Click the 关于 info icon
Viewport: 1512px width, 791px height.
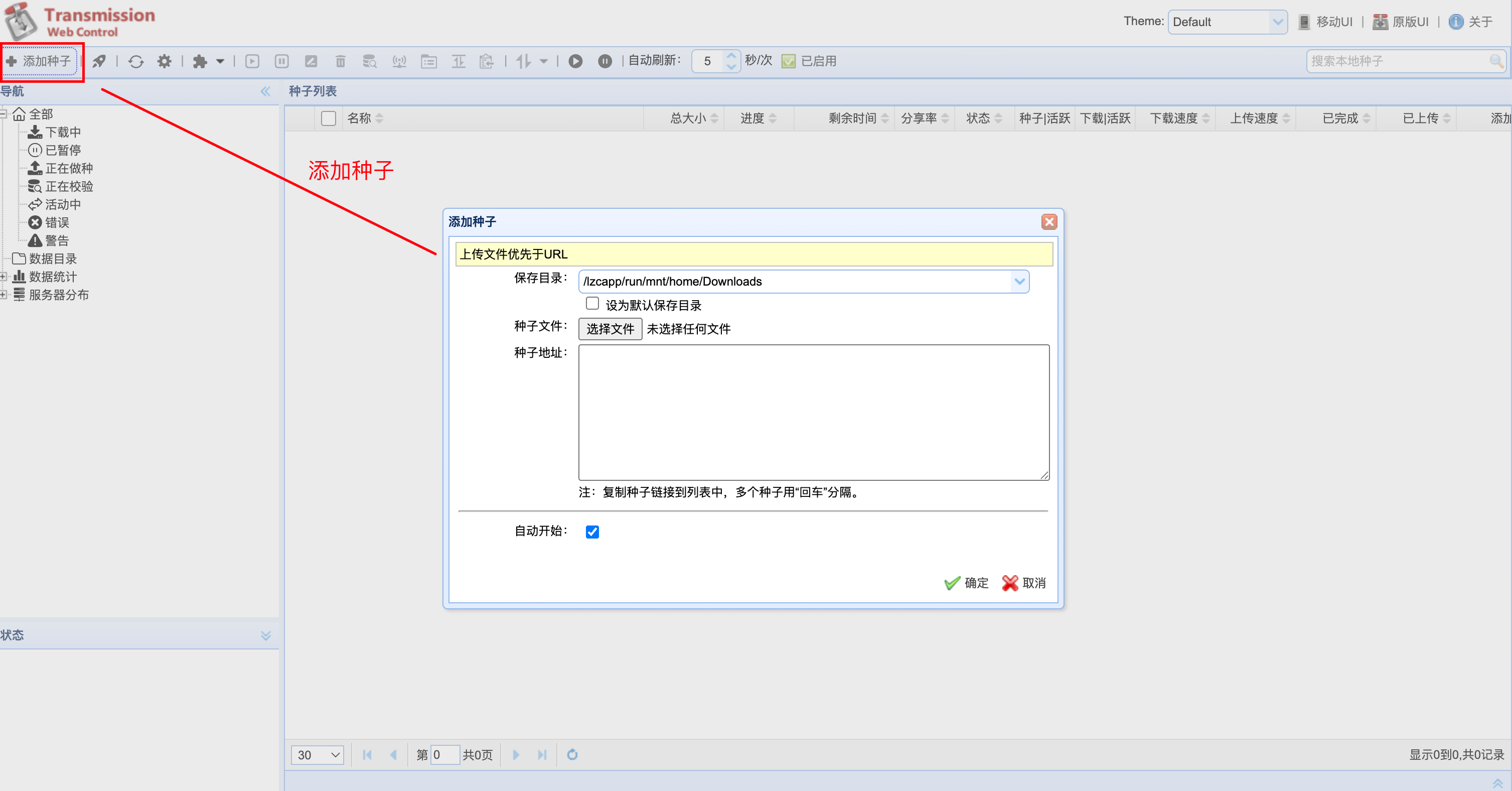1456,22
